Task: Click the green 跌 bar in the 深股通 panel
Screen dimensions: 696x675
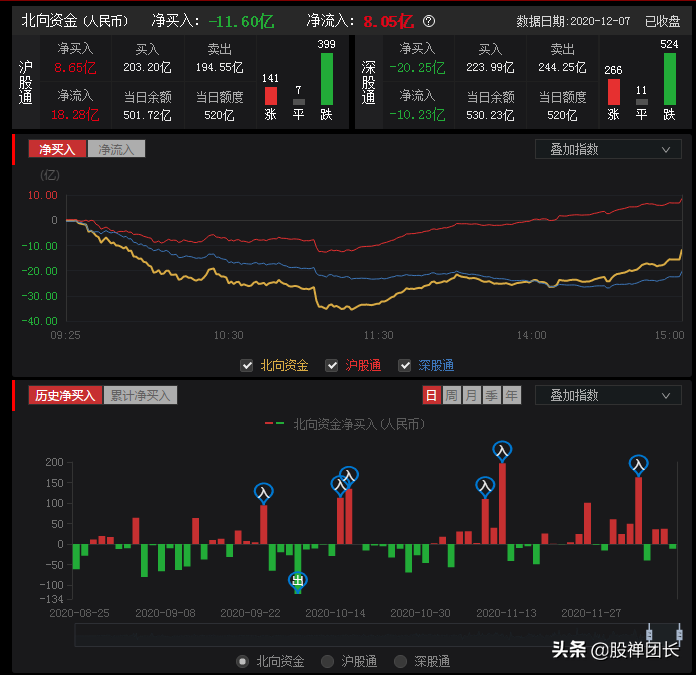Action: (x=669, y=80)
